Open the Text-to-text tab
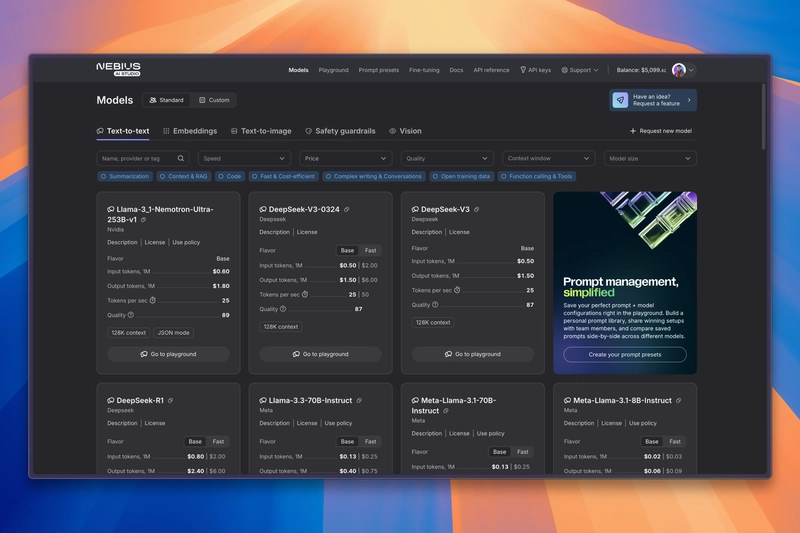This screenshot has height=533, width=800. (x=123, y=131)
